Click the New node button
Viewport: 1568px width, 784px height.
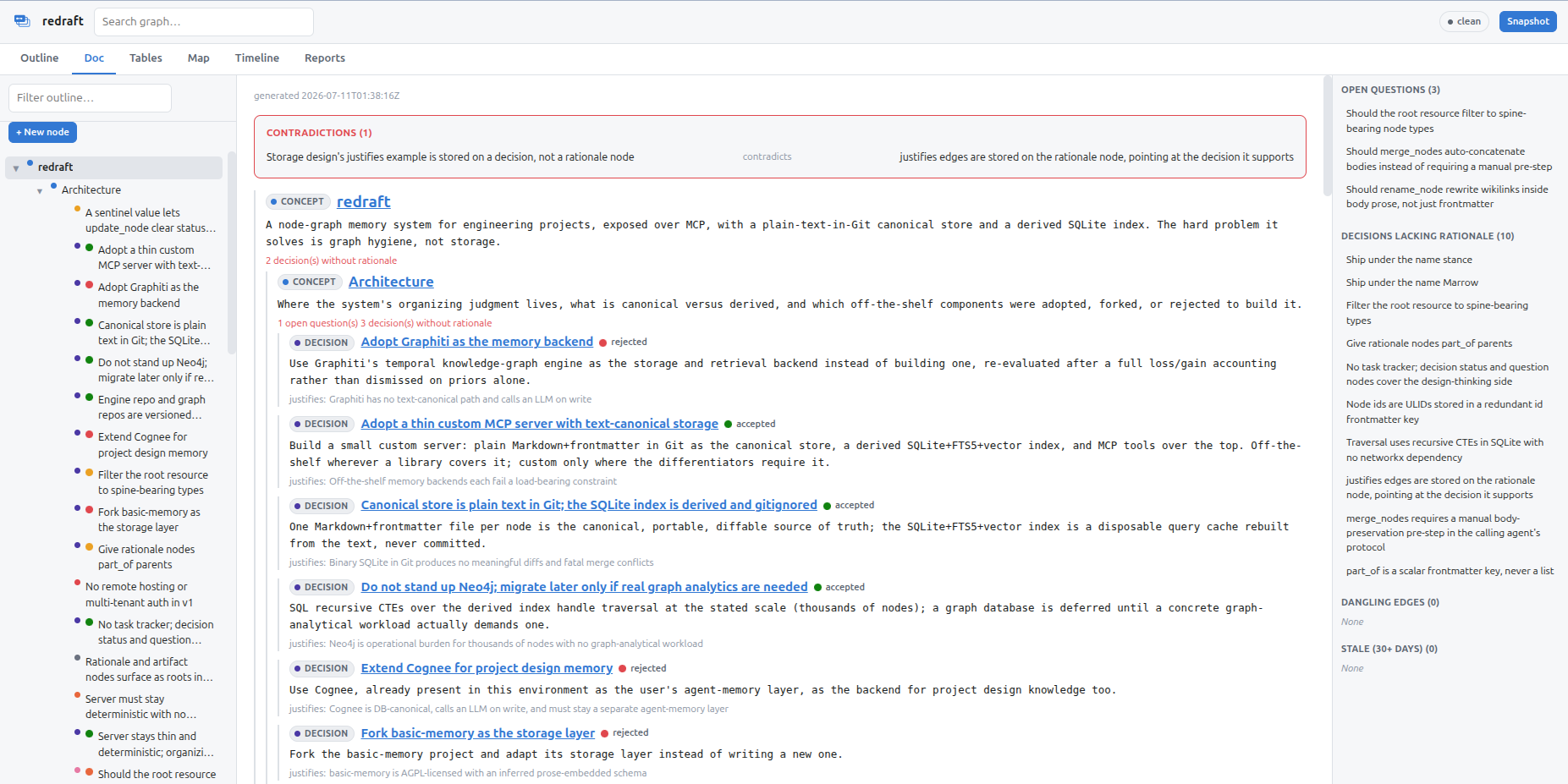tap(42, 132)
